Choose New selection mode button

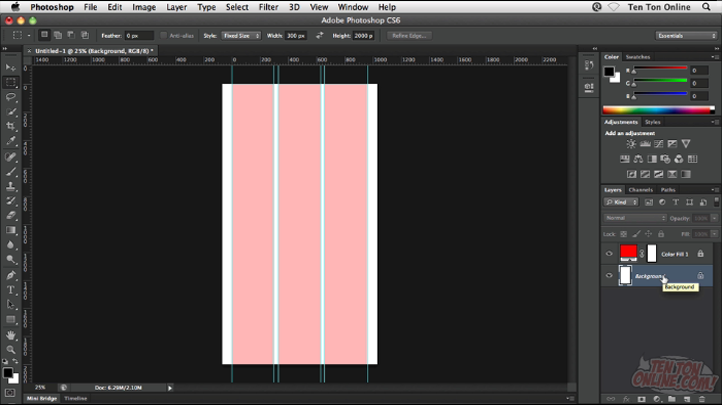pos(44,35)
